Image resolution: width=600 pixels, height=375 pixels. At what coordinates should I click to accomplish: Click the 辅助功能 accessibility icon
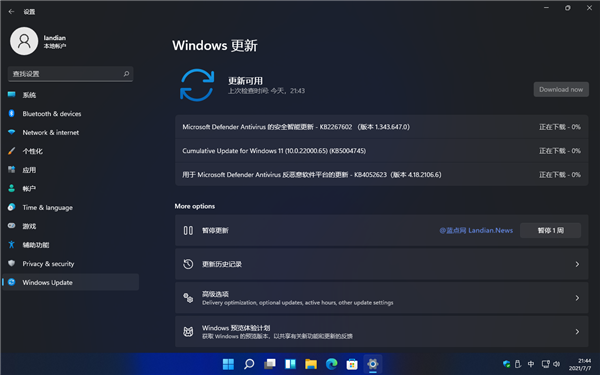tap(11, 245)
